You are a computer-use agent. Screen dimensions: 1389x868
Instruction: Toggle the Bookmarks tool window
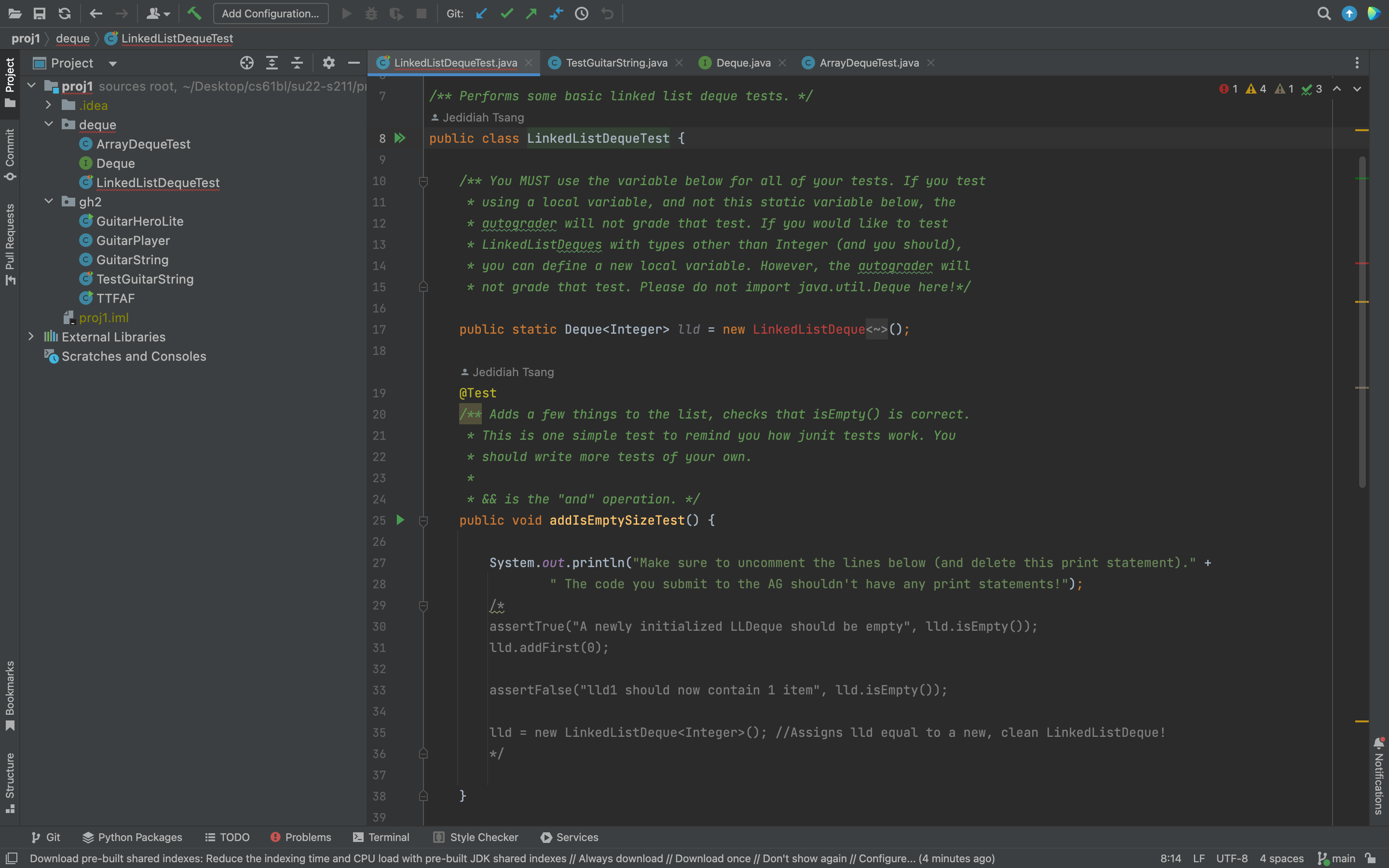pyautogui.click(x=10, y=695)
